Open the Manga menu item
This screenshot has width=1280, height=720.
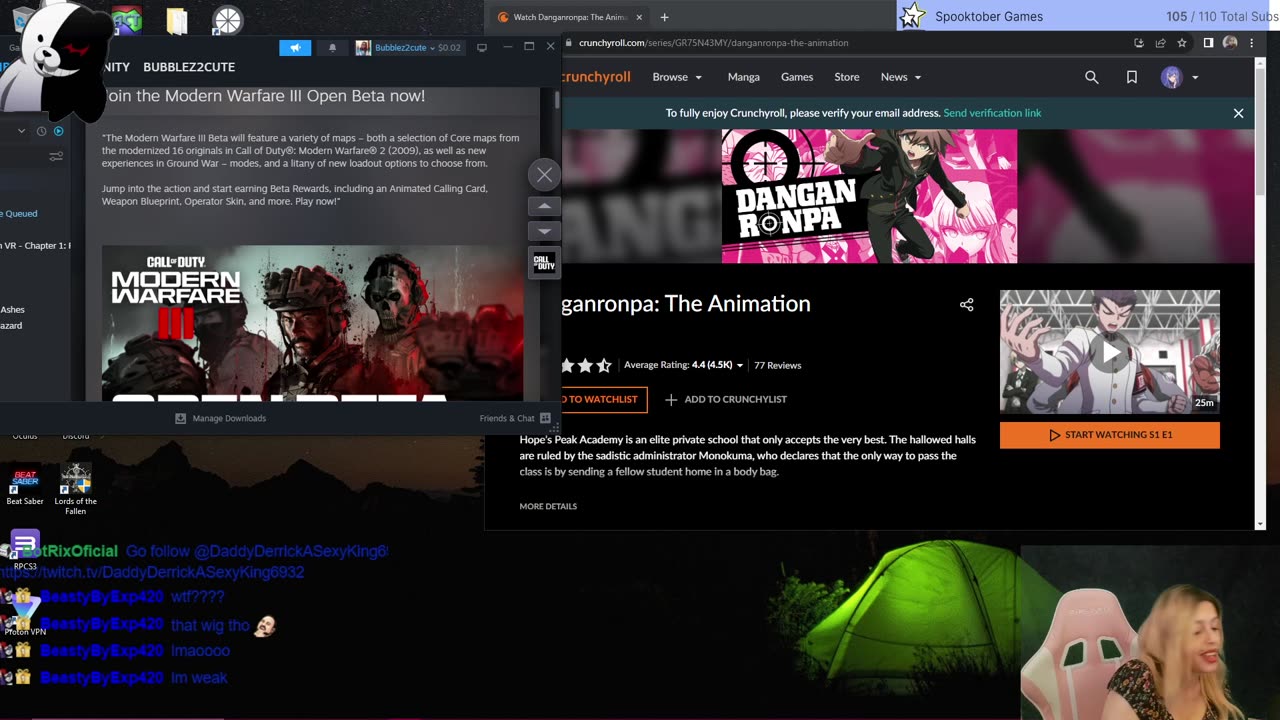(743, 77)
